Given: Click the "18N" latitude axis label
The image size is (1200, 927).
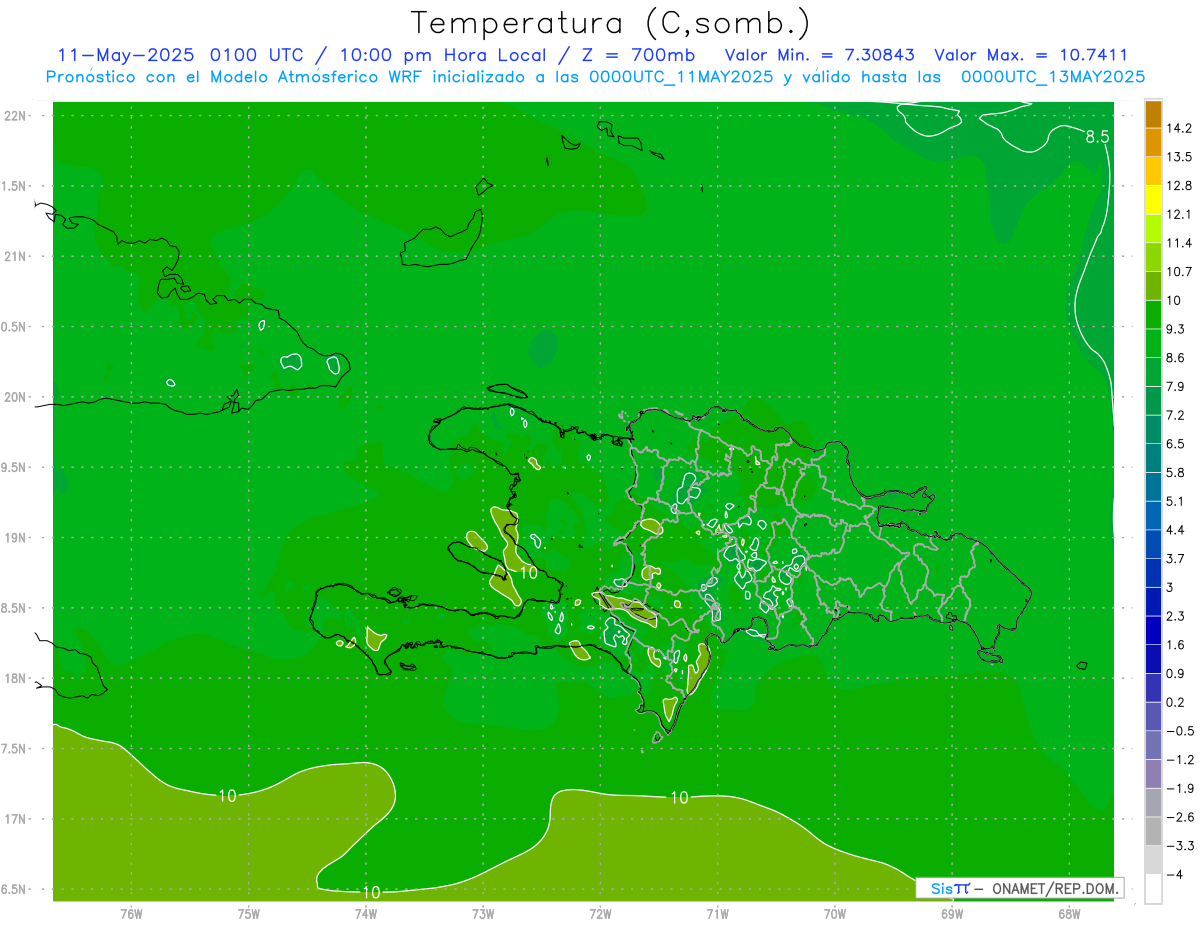Looking at the screenshot, I should coord(17,679).
